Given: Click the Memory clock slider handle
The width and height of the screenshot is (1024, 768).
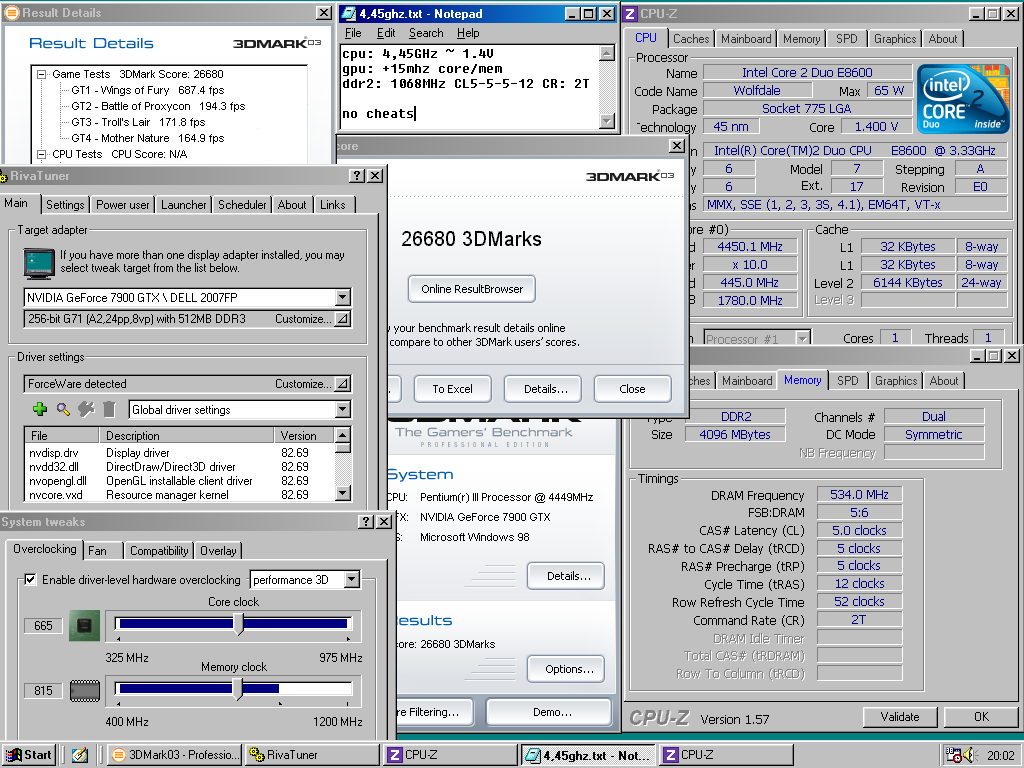Looking at the screenshot, I should [x=238, y=689].
